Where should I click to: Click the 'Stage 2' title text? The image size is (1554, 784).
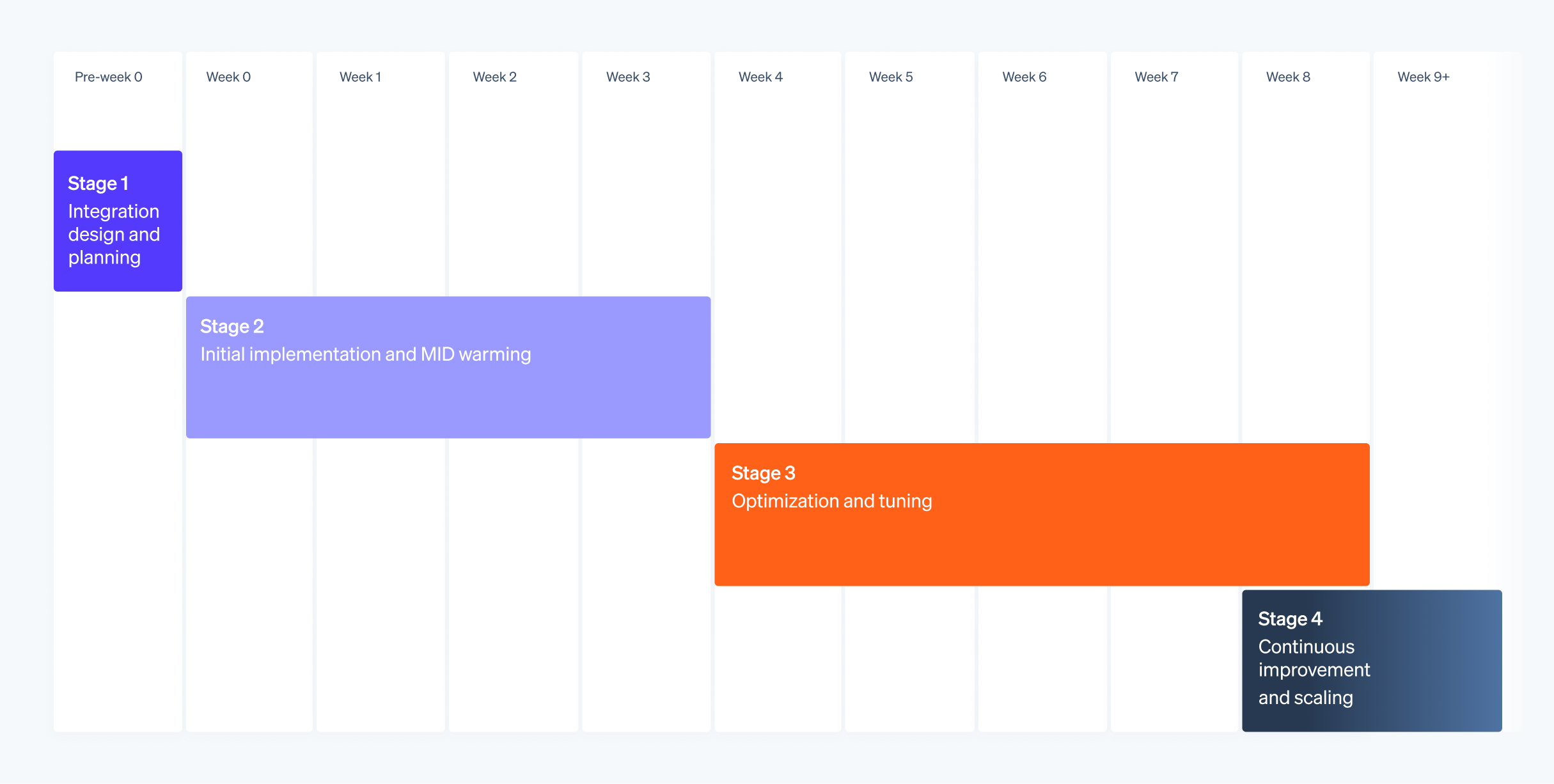point(232,326)
